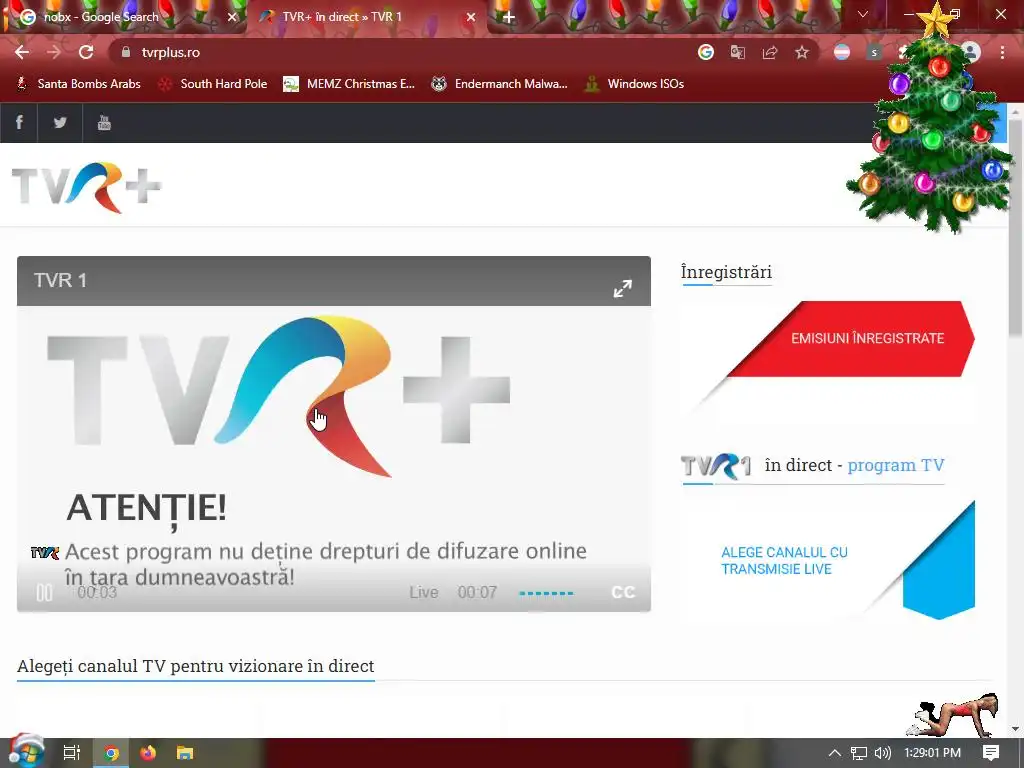Open volume icon in system tray
The image size is (1024, 768).
882,753
